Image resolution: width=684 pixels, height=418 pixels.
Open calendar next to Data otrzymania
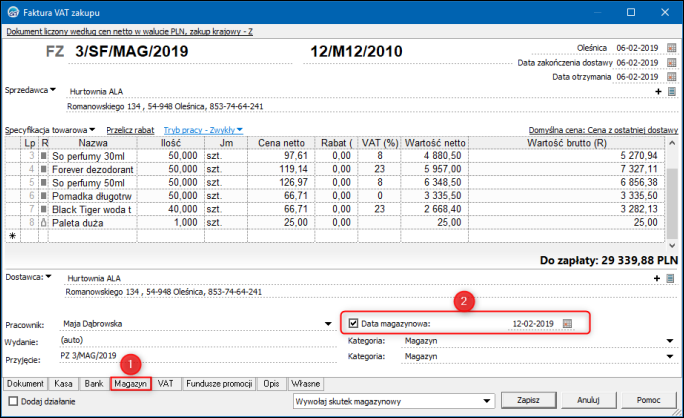coord(673,76)
